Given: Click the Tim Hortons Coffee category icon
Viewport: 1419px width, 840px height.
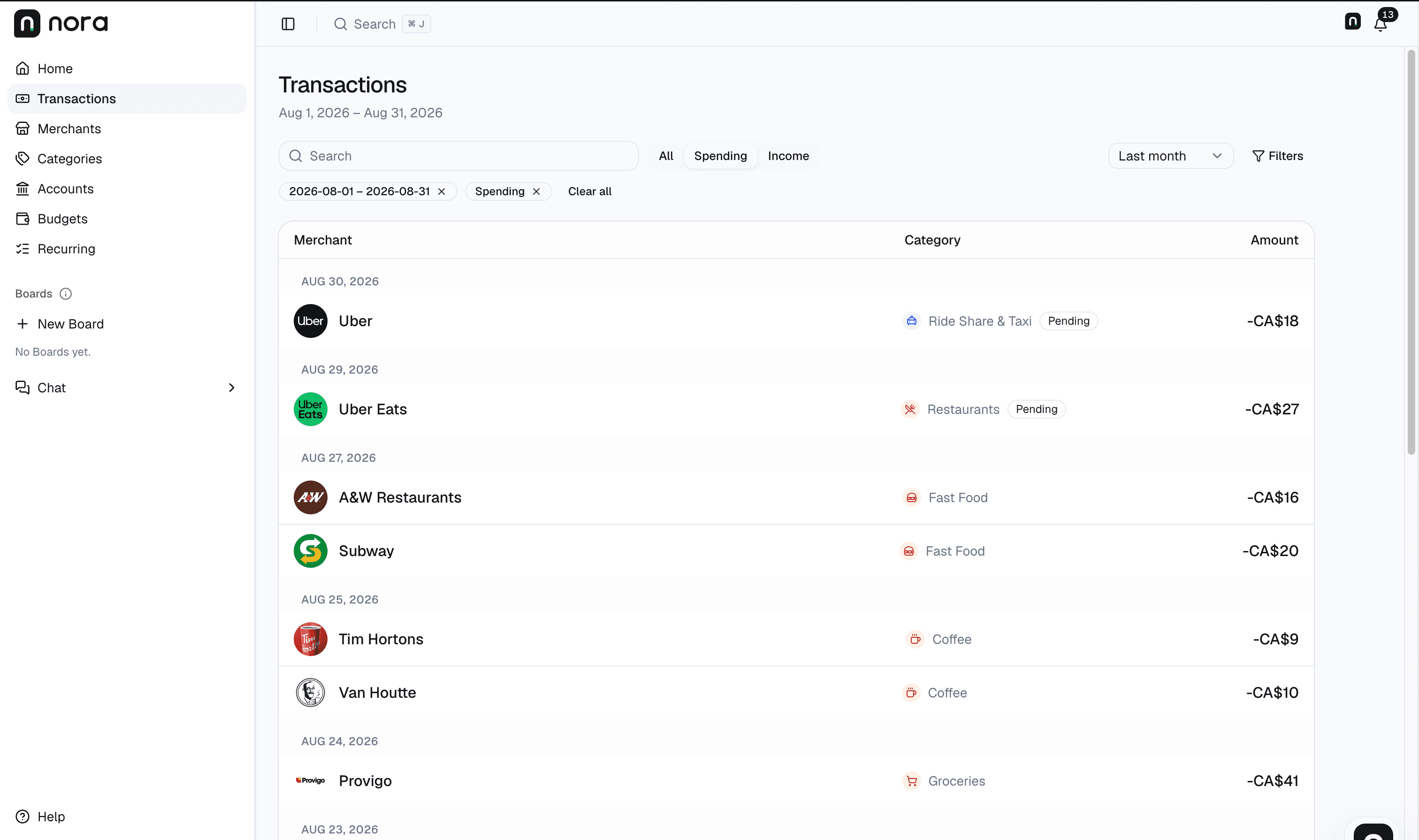Looking at the screenshot, I should pyautogui.click(x=915, y=639).
